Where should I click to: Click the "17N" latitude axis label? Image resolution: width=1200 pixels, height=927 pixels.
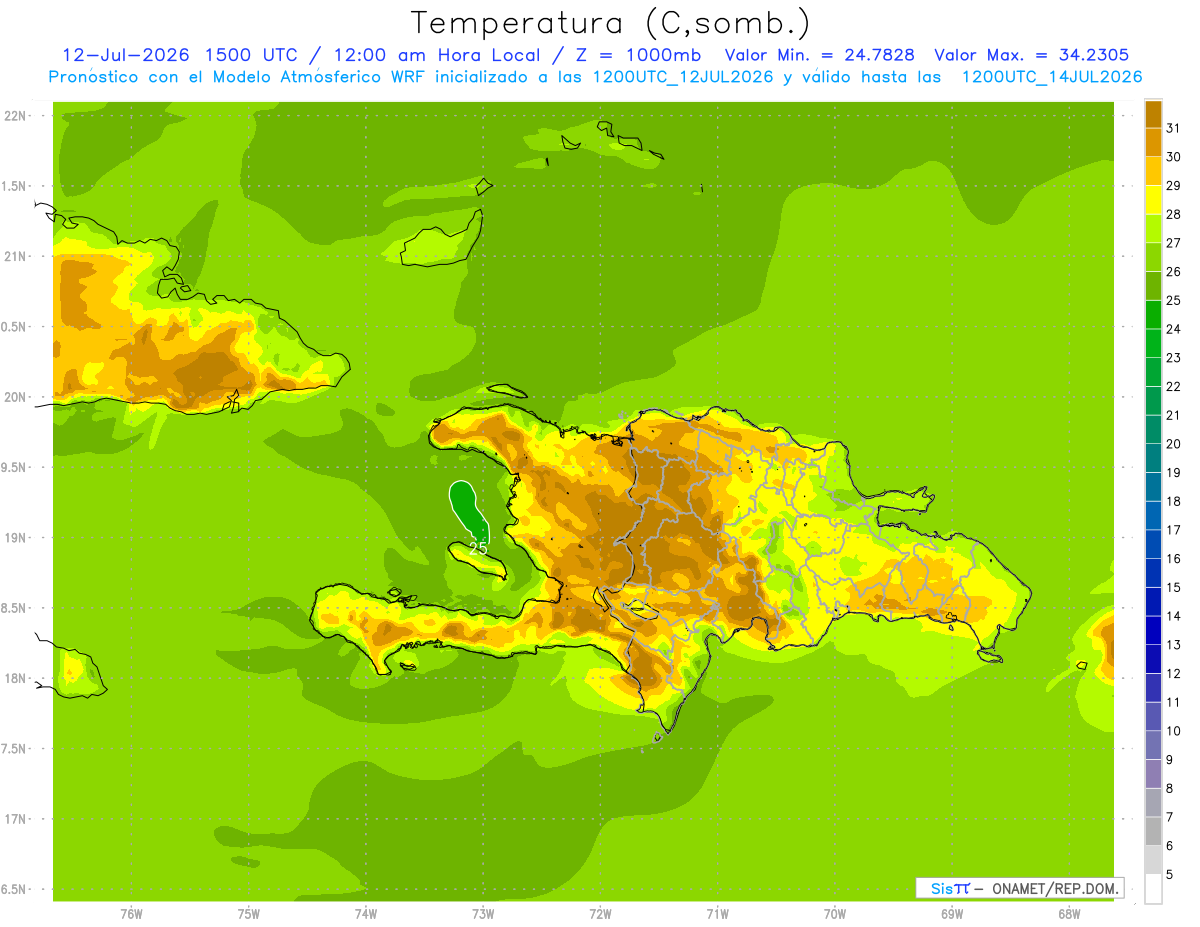click(17, 819)
